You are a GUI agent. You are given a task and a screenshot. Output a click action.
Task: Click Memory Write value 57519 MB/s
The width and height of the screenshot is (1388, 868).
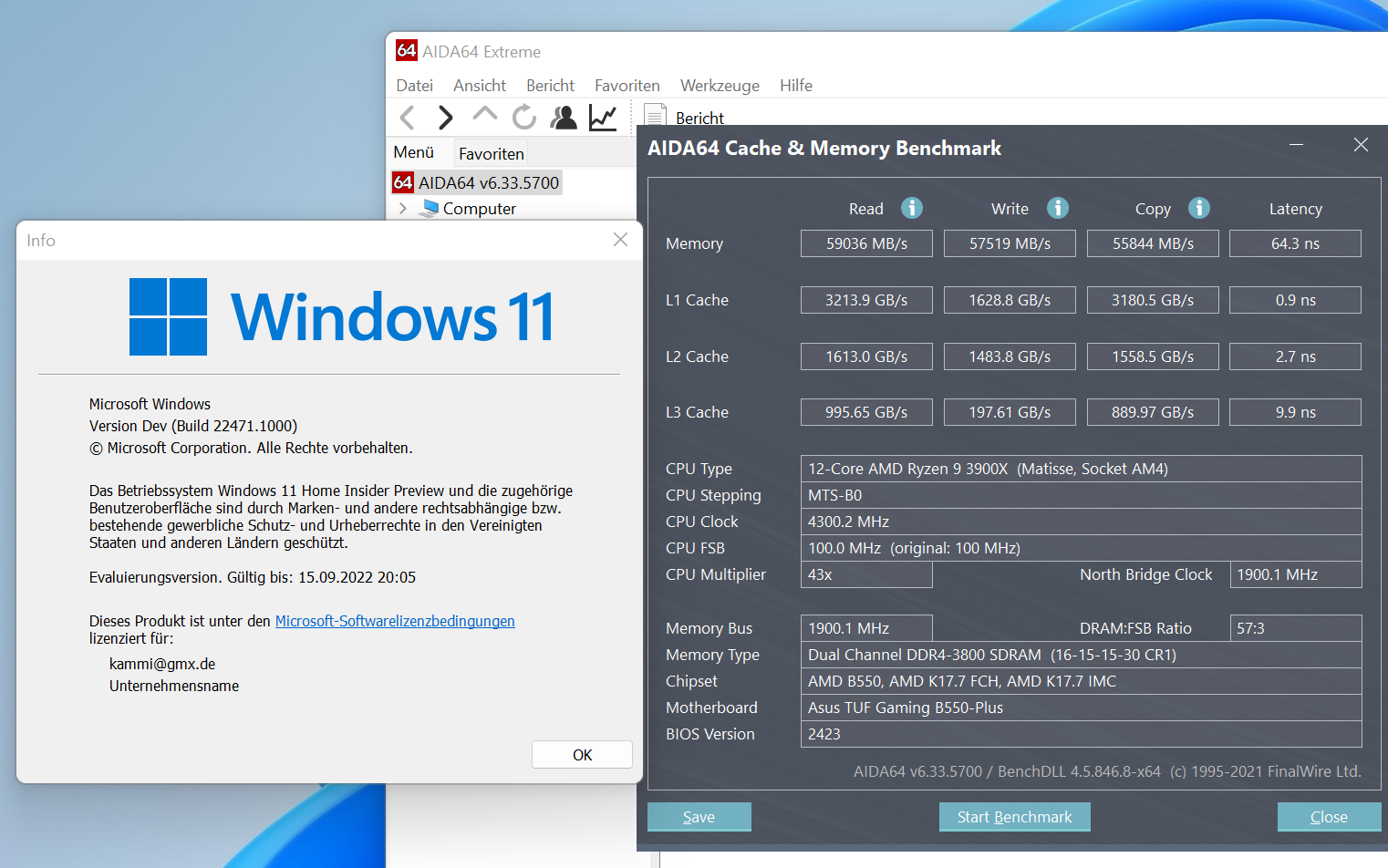click(x=1010, y=243)
